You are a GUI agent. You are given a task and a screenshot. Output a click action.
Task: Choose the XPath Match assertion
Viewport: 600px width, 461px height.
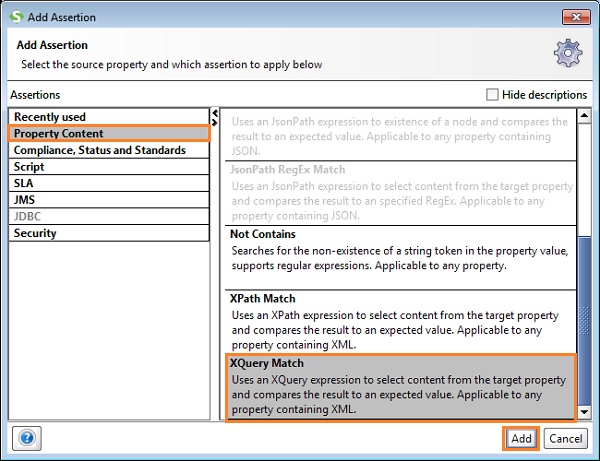(x=401, y=322)
